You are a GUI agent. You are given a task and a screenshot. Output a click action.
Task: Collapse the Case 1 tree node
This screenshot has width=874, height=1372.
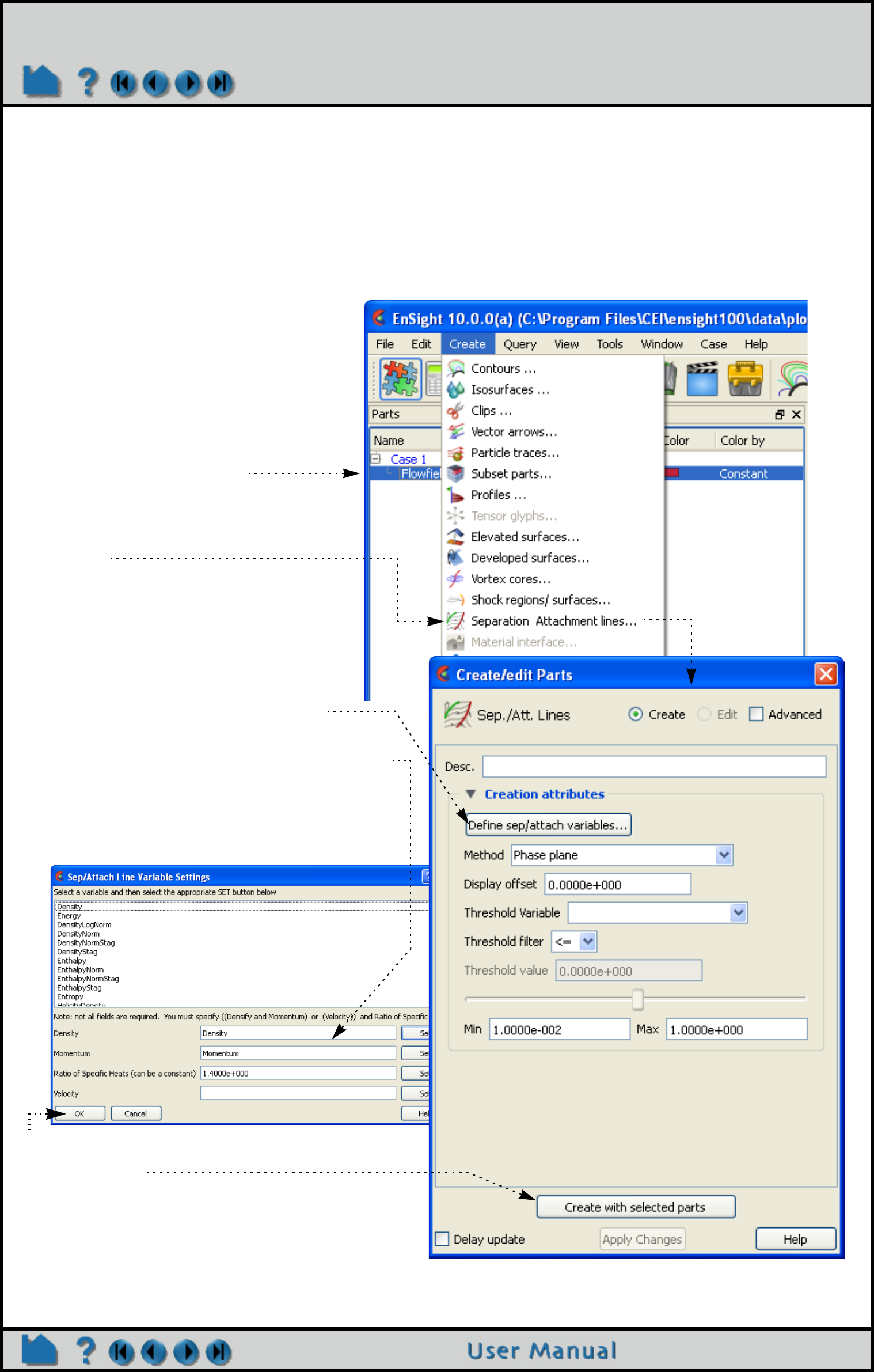point(376,459)
